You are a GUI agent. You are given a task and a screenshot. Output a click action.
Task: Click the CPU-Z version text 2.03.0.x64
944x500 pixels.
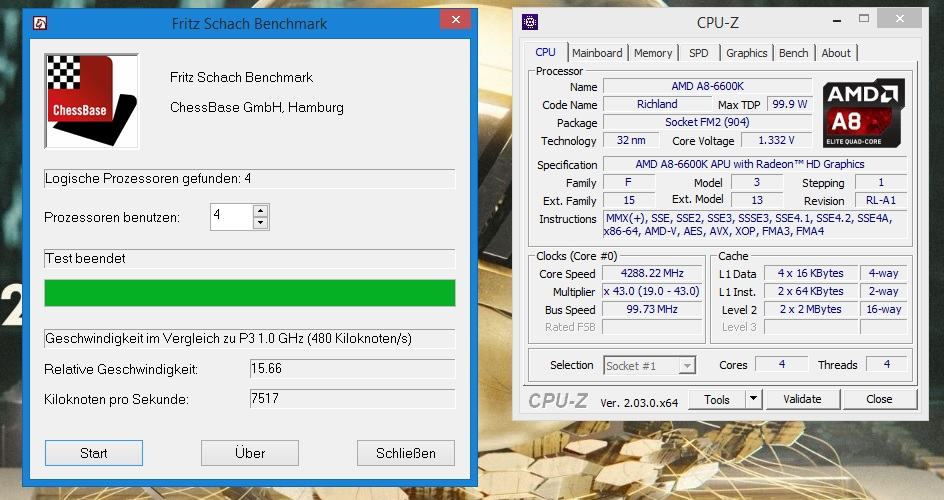(x=639, y=403)
